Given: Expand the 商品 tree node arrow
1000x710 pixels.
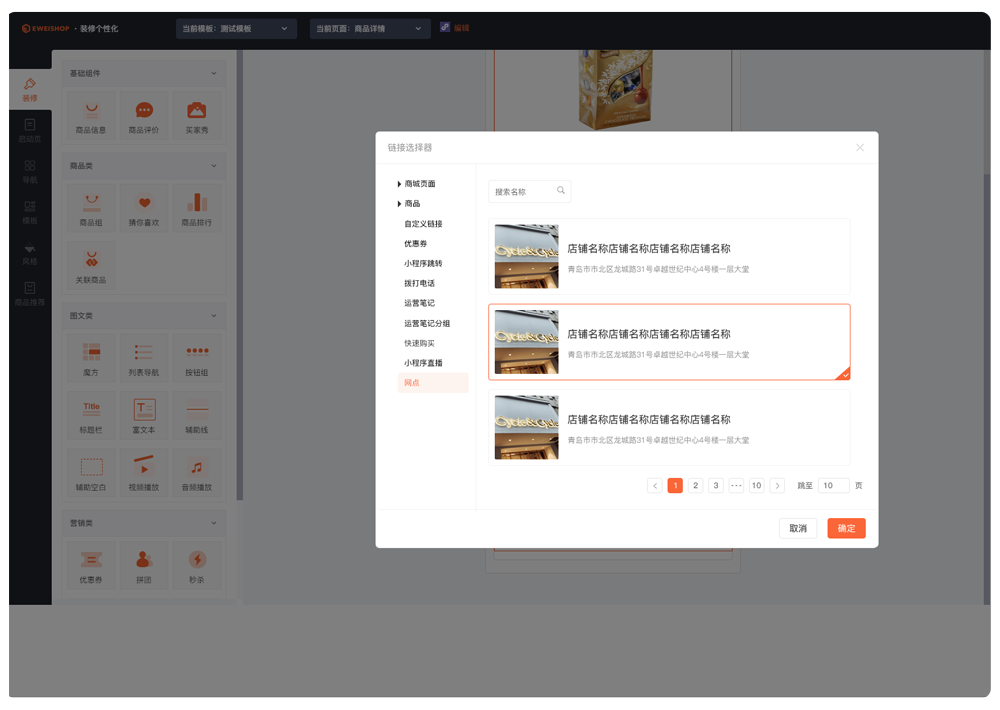Looking at the screenshot, I should pyautogui.click(x=399, y=204).
